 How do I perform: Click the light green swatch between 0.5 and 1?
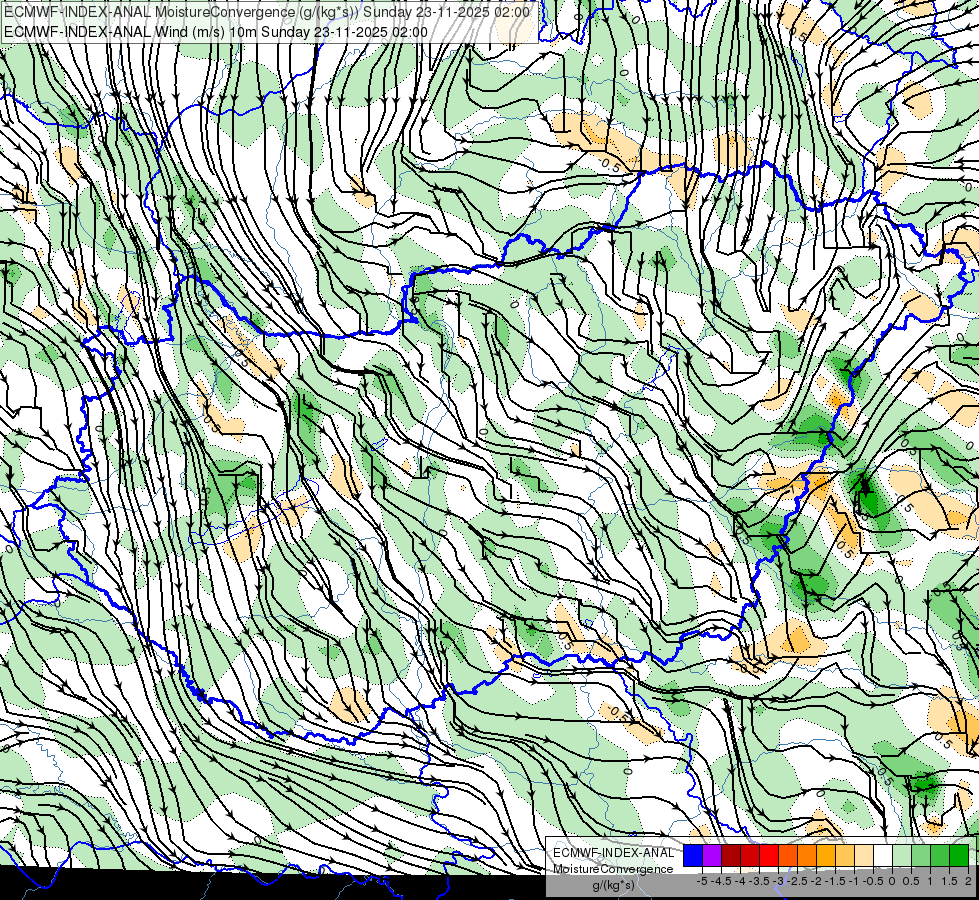[x=920, y=855]
